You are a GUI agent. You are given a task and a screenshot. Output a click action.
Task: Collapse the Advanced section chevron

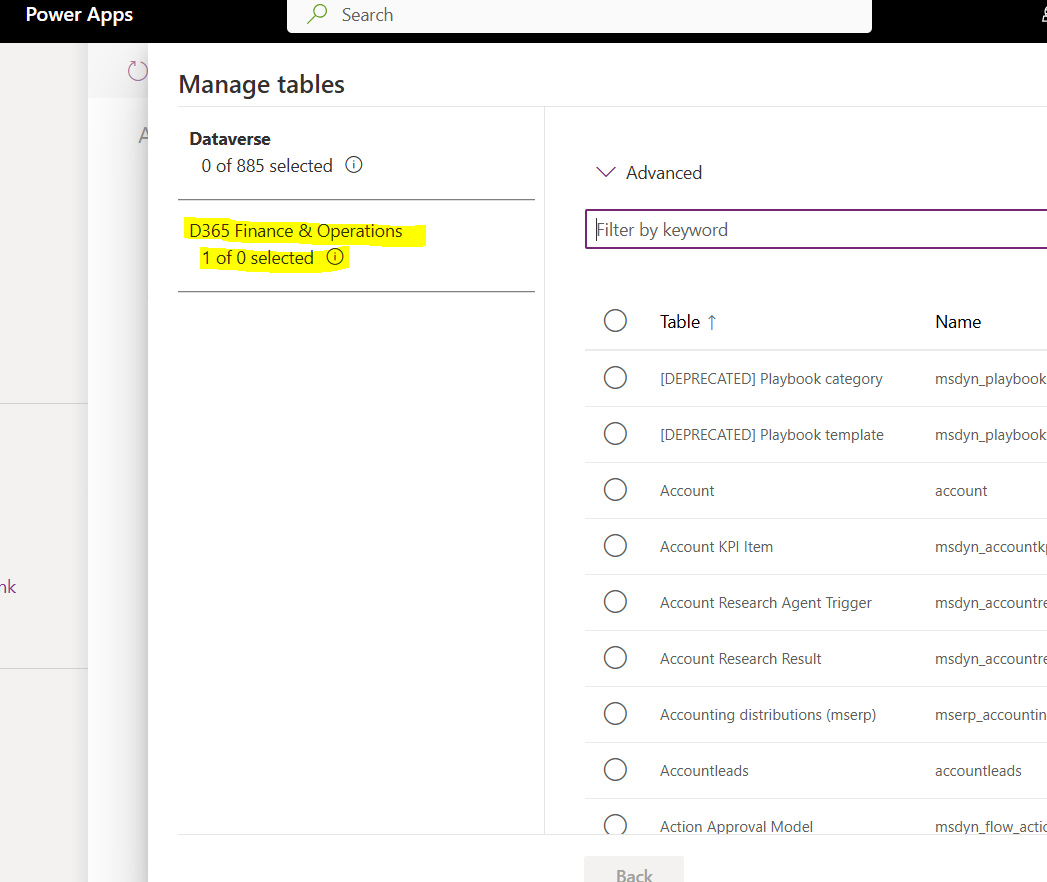(x=606, y=172)
